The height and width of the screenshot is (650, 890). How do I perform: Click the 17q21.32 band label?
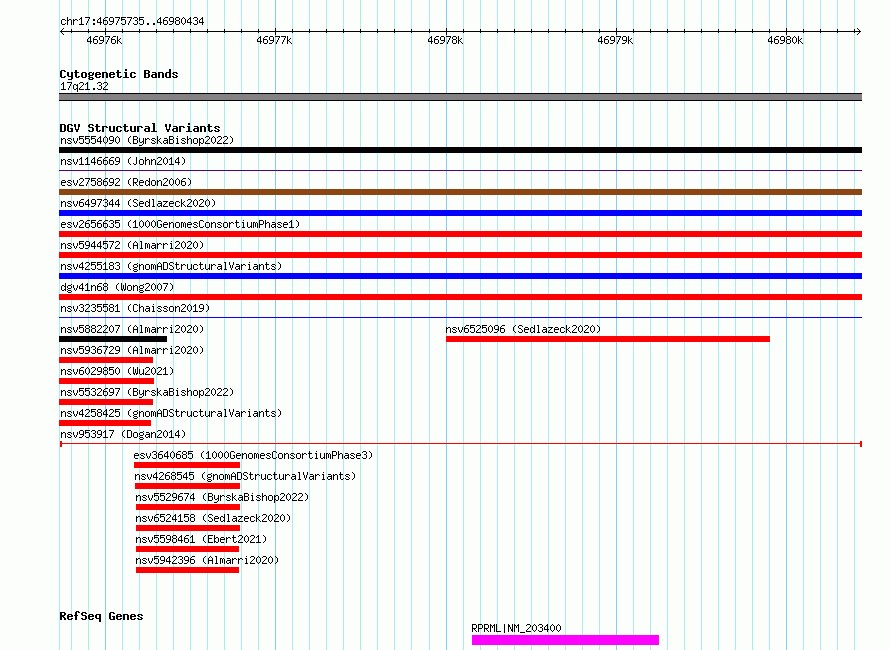(84, 86)
